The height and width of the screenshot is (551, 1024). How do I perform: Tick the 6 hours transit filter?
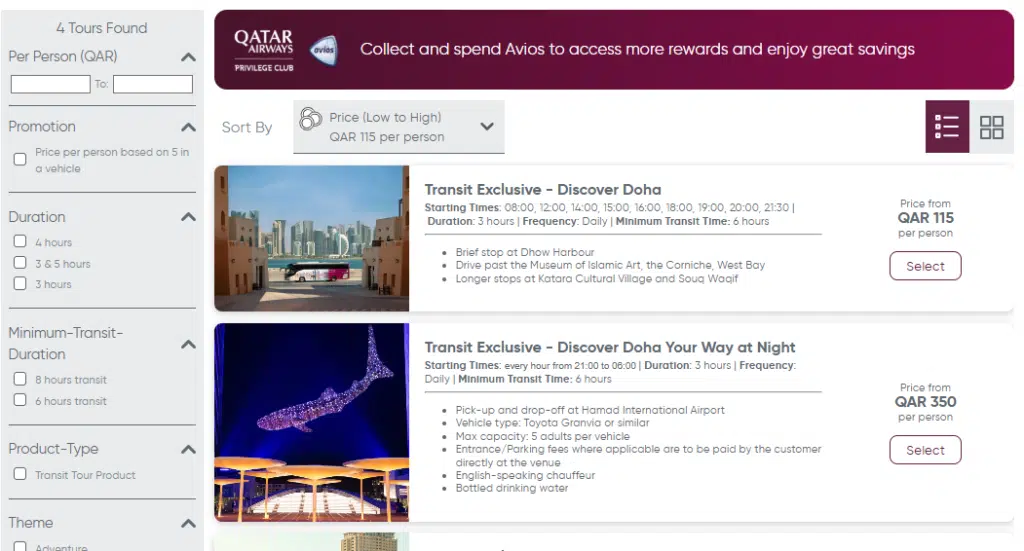pos(20,400)
